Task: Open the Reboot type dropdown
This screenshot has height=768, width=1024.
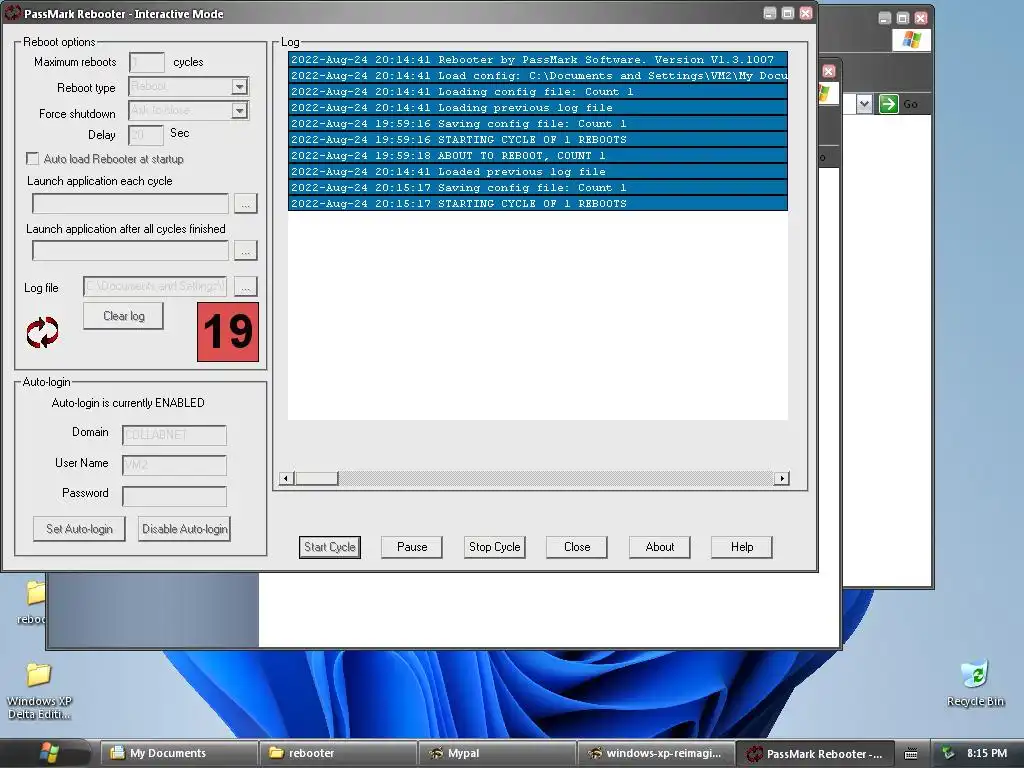Action: [240, 86]
